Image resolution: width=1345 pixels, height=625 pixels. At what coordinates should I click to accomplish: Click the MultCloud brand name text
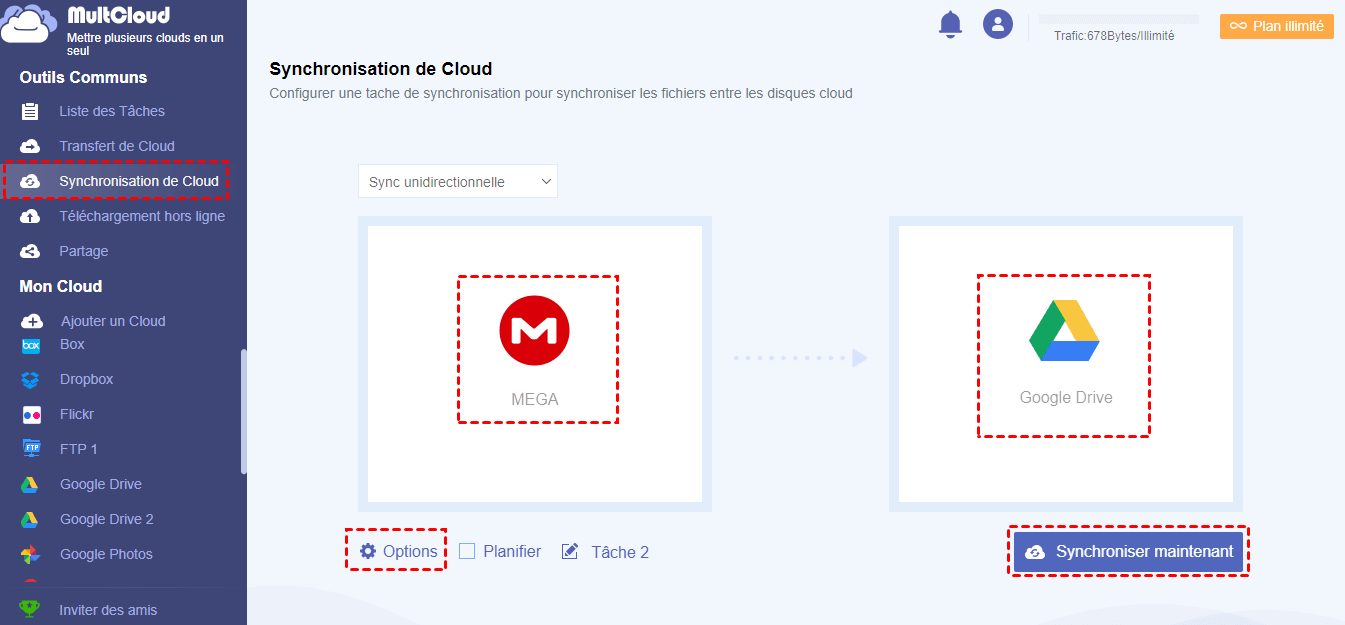point(118,15)
